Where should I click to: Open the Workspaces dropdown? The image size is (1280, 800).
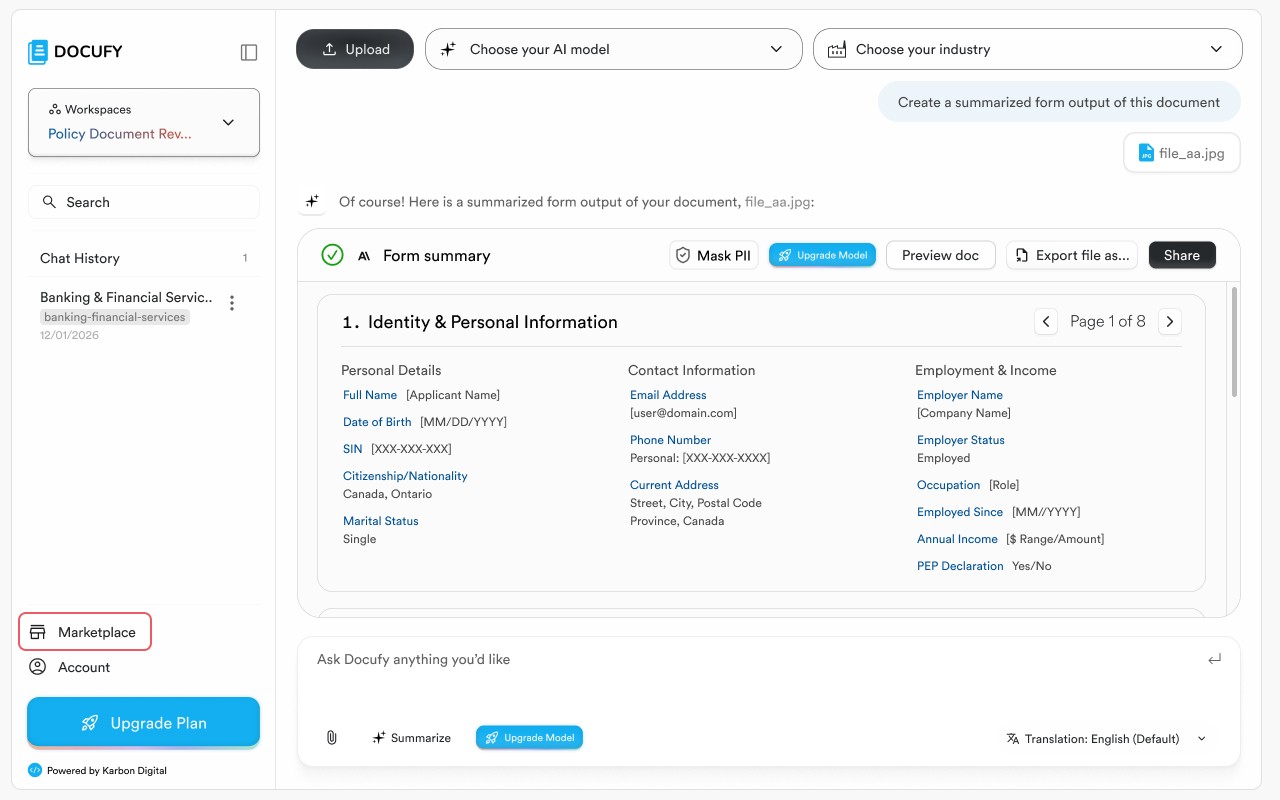pyautogui.click(x=144, y=122)
